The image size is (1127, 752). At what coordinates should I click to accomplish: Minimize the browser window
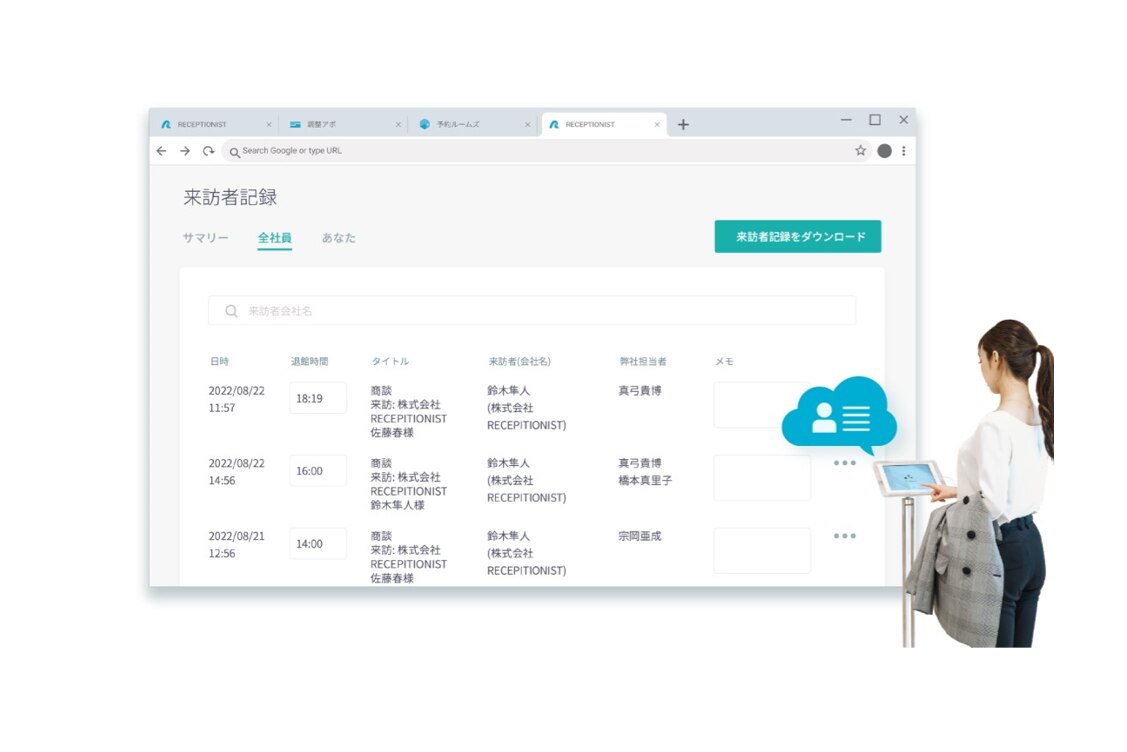[846, 120]
